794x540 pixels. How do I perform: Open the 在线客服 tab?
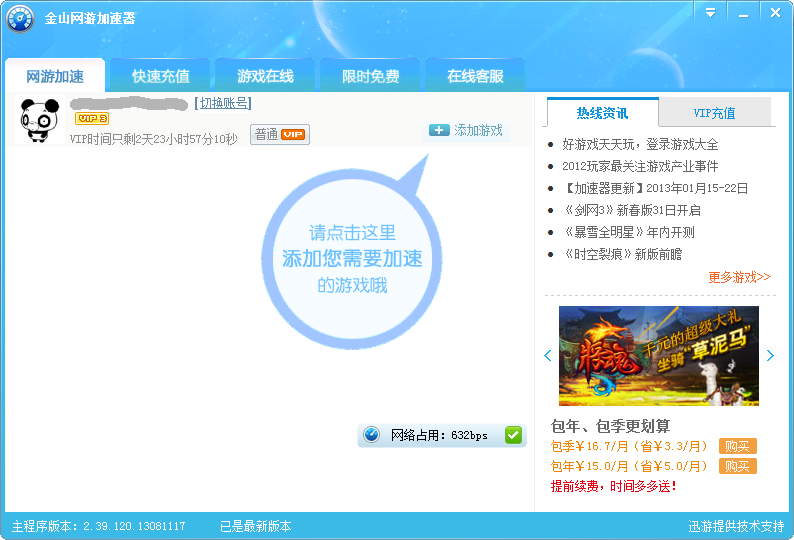point(475,76)
